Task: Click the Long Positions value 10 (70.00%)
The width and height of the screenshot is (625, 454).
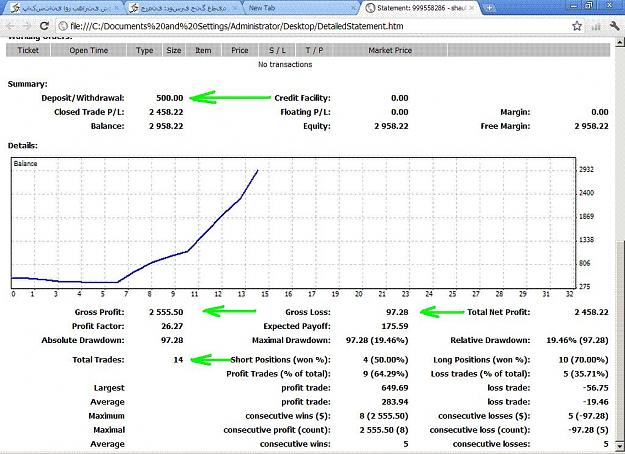Action: point(583,360)
